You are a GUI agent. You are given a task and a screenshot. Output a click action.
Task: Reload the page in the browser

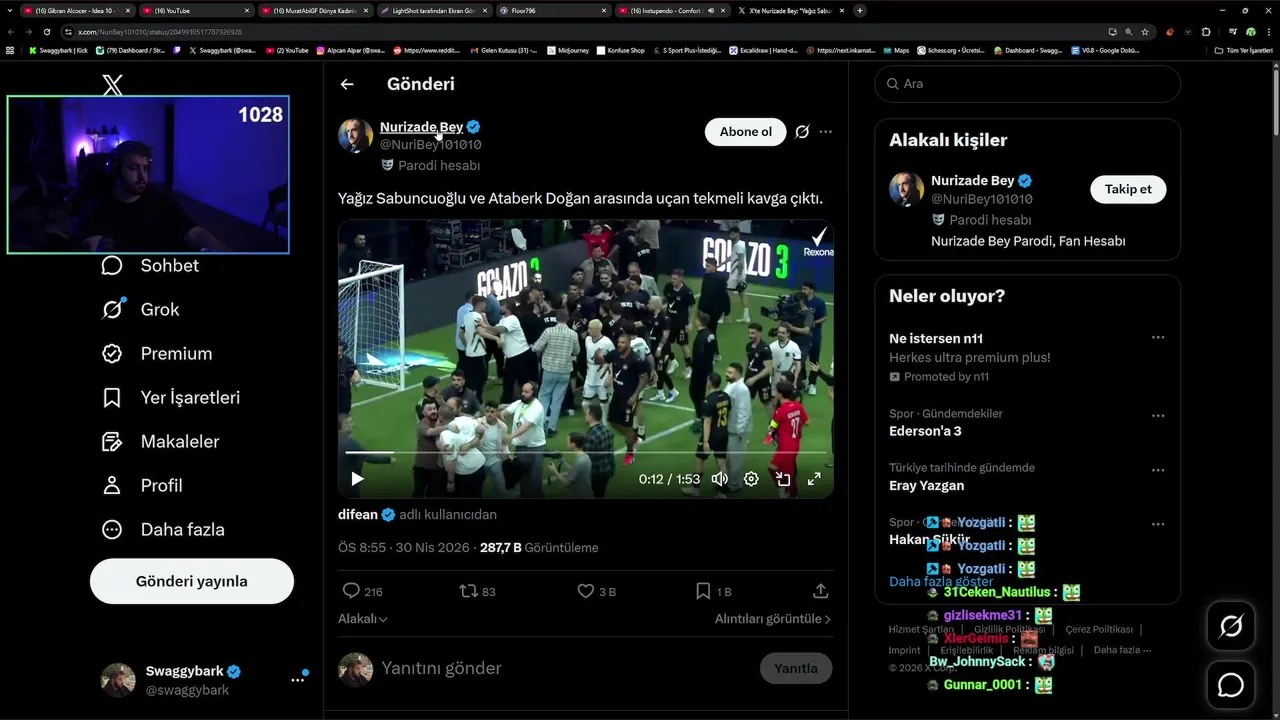46,32
